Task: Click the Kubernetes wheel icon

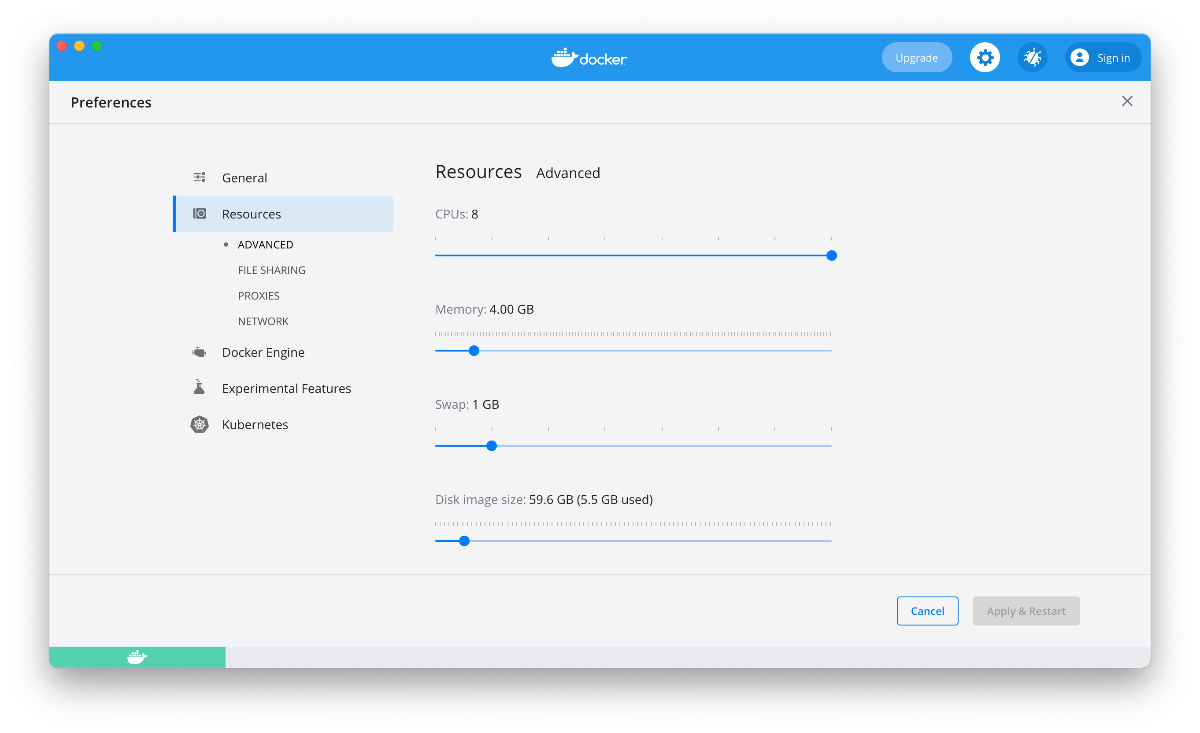Action: click(200, 425)
